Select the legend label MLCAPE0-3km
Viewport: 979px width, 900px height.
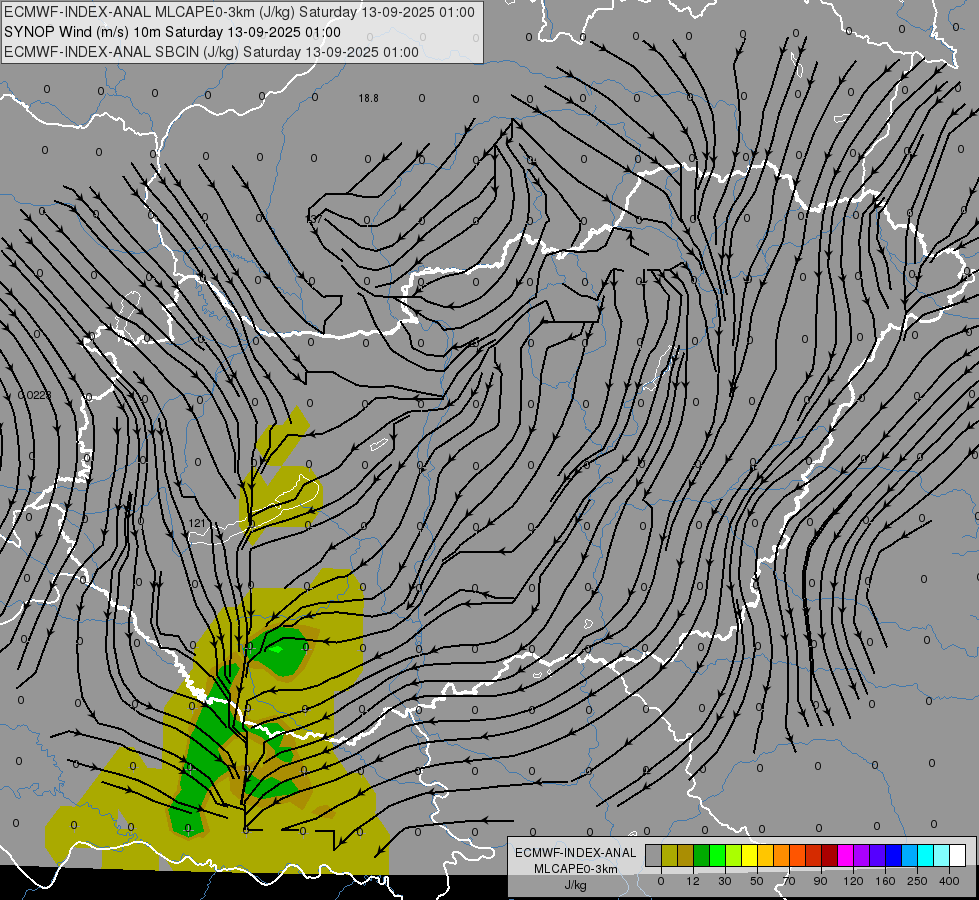[575, 869]
